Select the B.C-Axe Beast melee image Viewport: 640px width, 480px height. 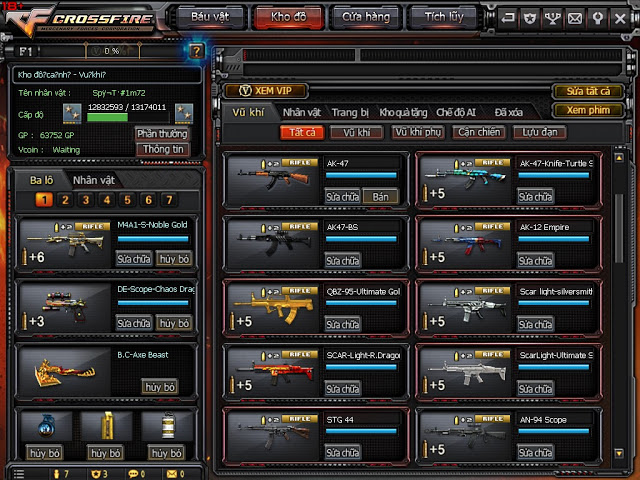click(x=65, y=372)
